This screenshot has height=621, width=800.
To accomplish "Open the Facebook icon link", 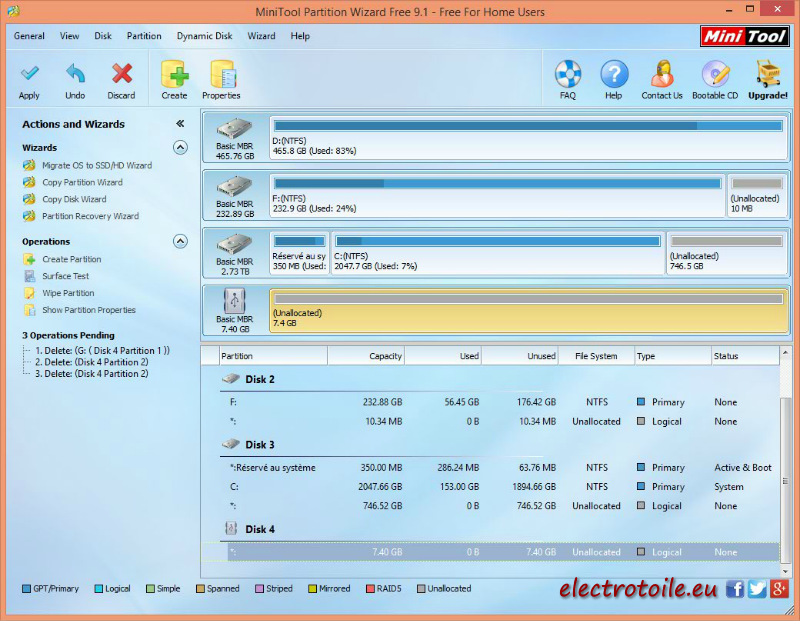I will pos(735,589).
